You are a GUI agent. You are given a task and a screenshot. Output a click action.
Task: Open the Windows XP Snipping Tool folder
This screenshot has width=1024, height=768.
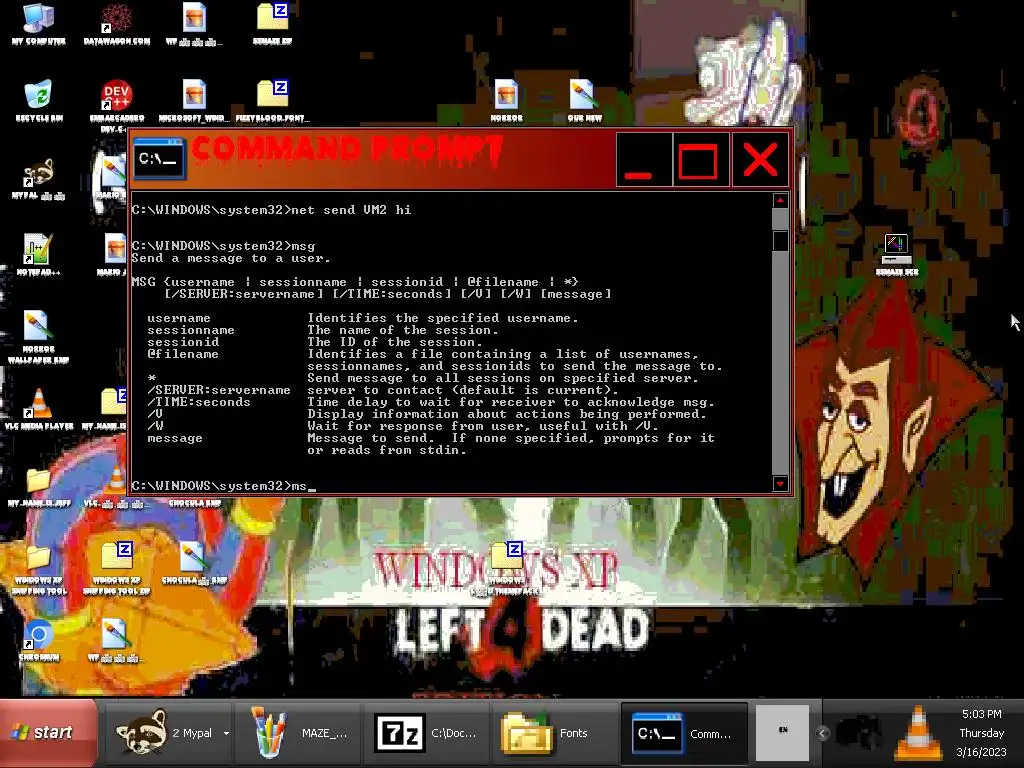[39, 568]
